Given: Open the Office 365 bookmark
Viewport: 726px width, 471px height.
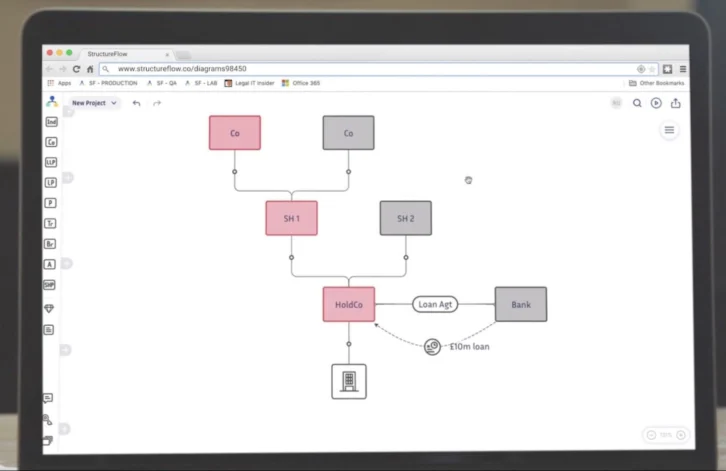Looking at the screenshot, I should (304, 83).
